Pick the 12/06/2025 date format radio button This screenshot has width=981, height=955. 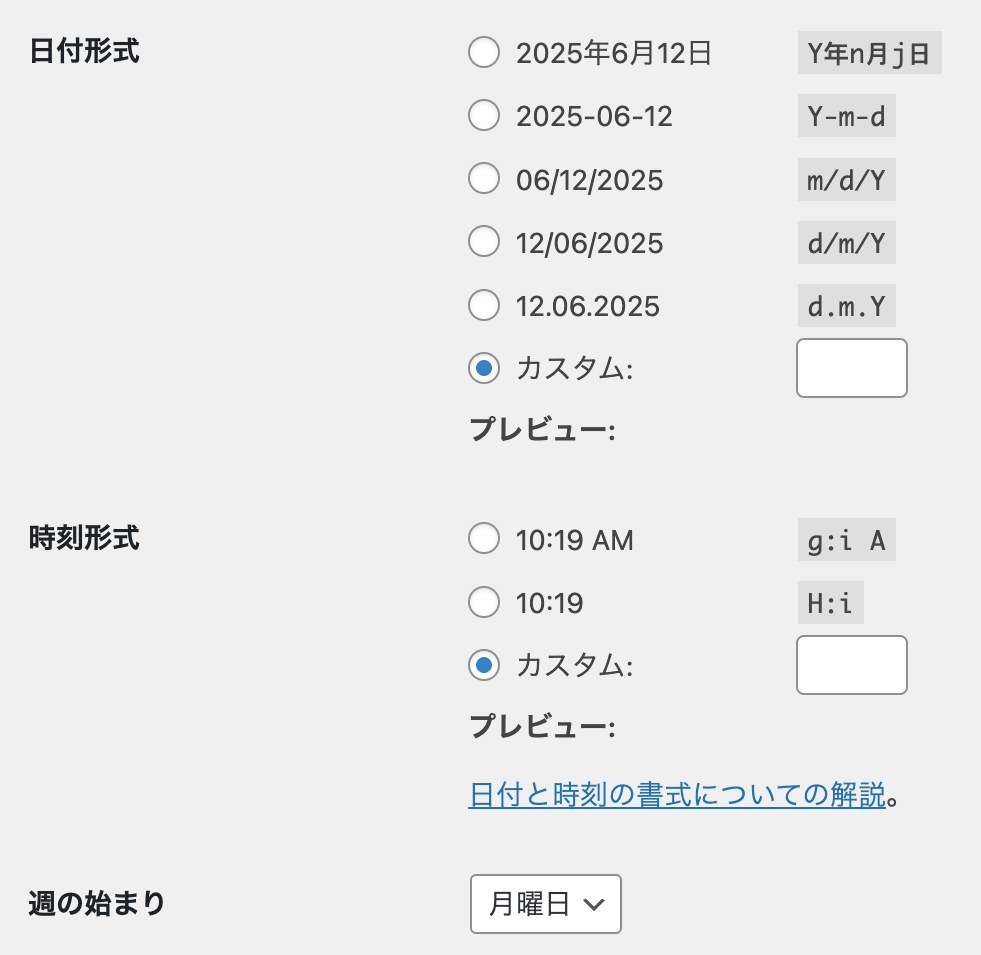(484, 242)
